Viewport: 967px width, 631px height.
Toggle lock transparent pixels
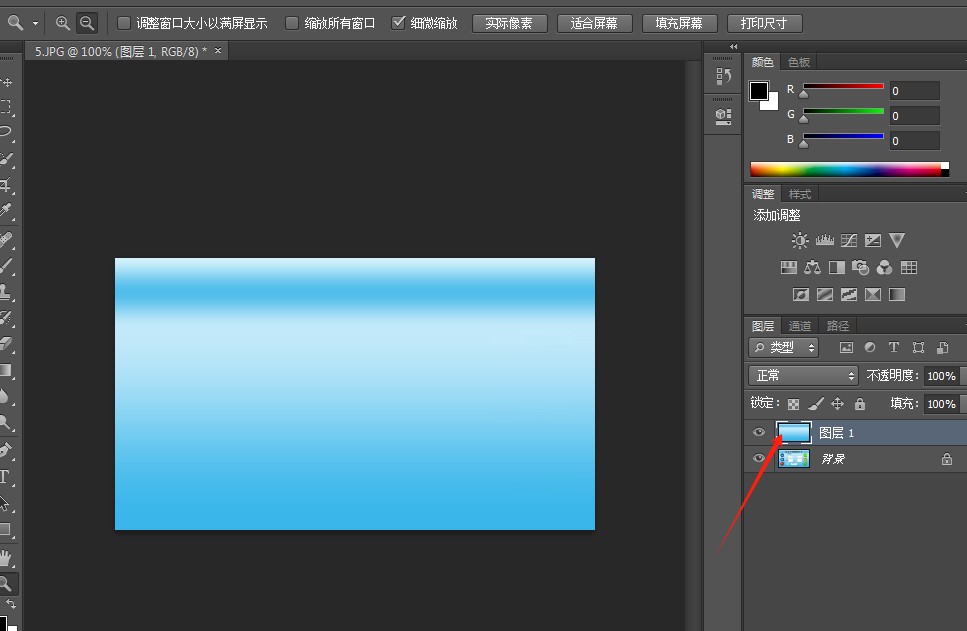pyautogui.click(x=794, y=404)
